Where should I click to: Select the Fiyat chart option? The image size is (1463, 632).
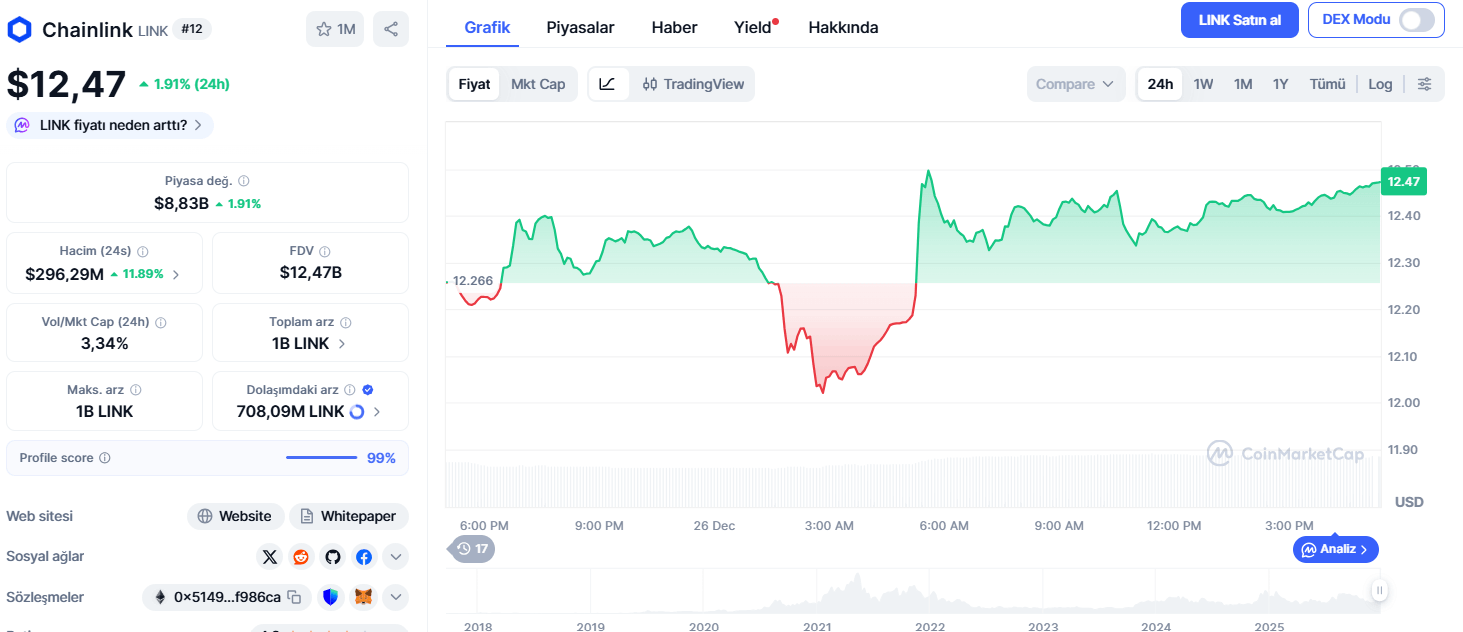pyautogui.click(x=474, y=84)
